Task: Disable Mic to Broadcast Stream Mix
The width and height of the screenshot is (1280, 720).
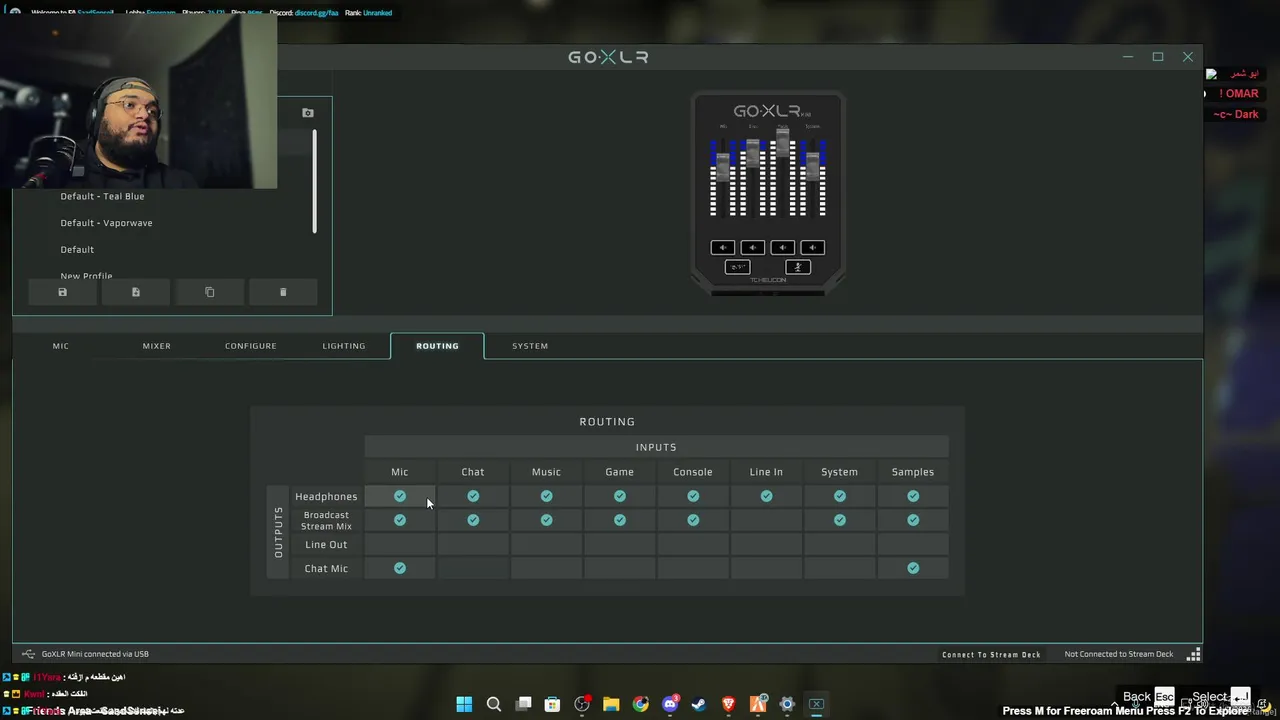Action: coord(400,520)
